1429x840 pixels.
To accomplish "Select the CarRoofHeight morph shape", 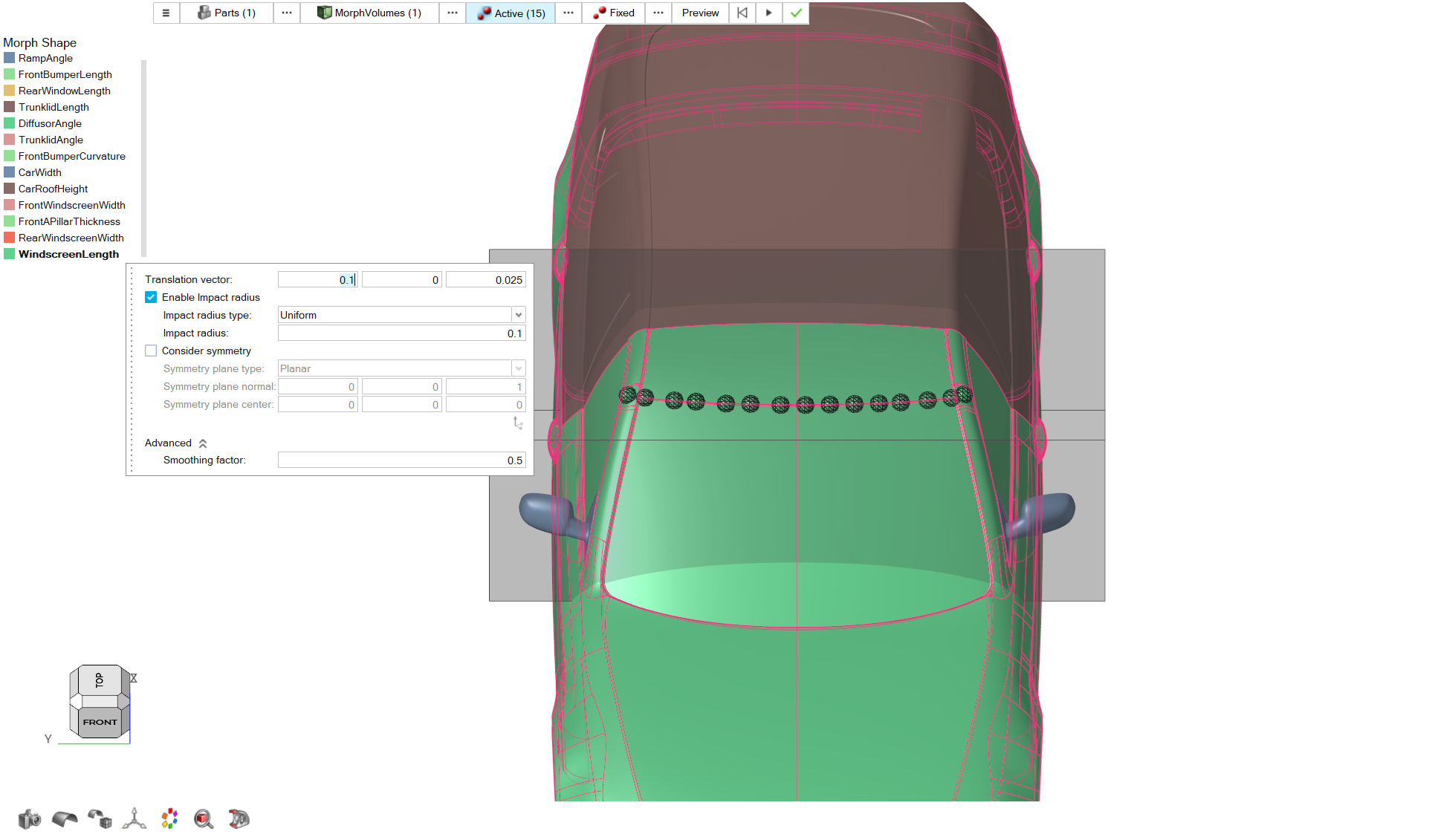I will pyautogui.click(x=53, y=189).
